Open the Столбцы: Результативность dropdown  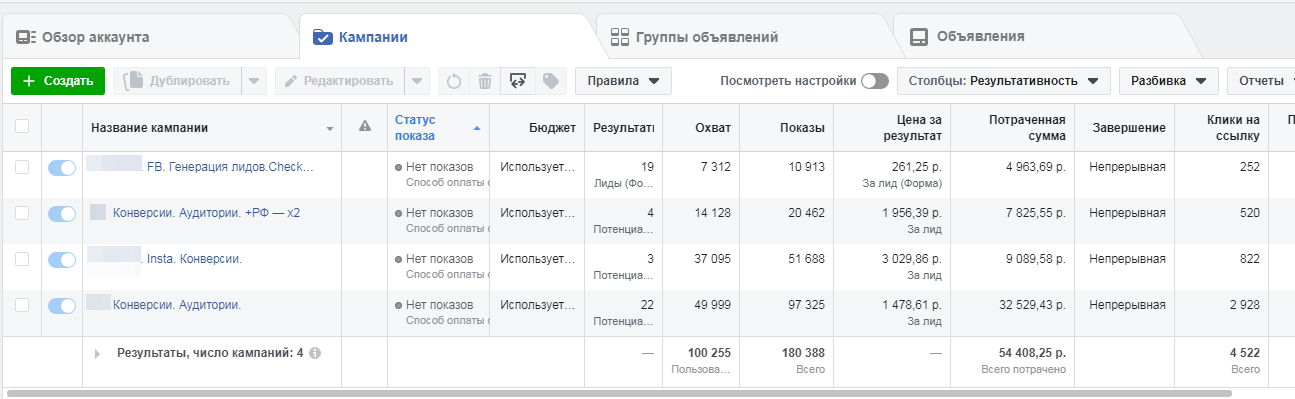coord(1004,81)
